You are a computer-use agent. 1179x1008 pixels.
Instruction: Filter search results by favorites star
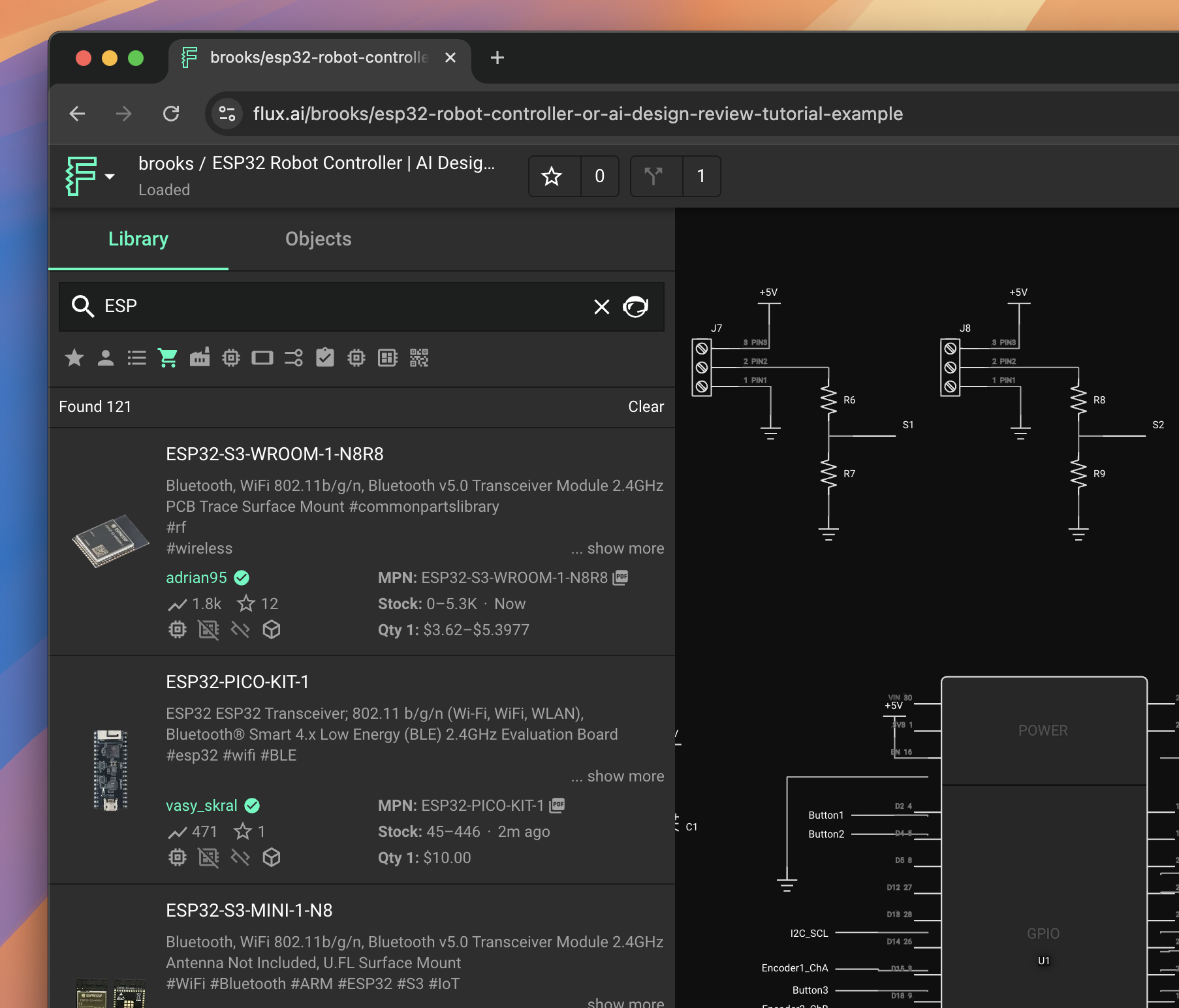(x=74, y=358)
